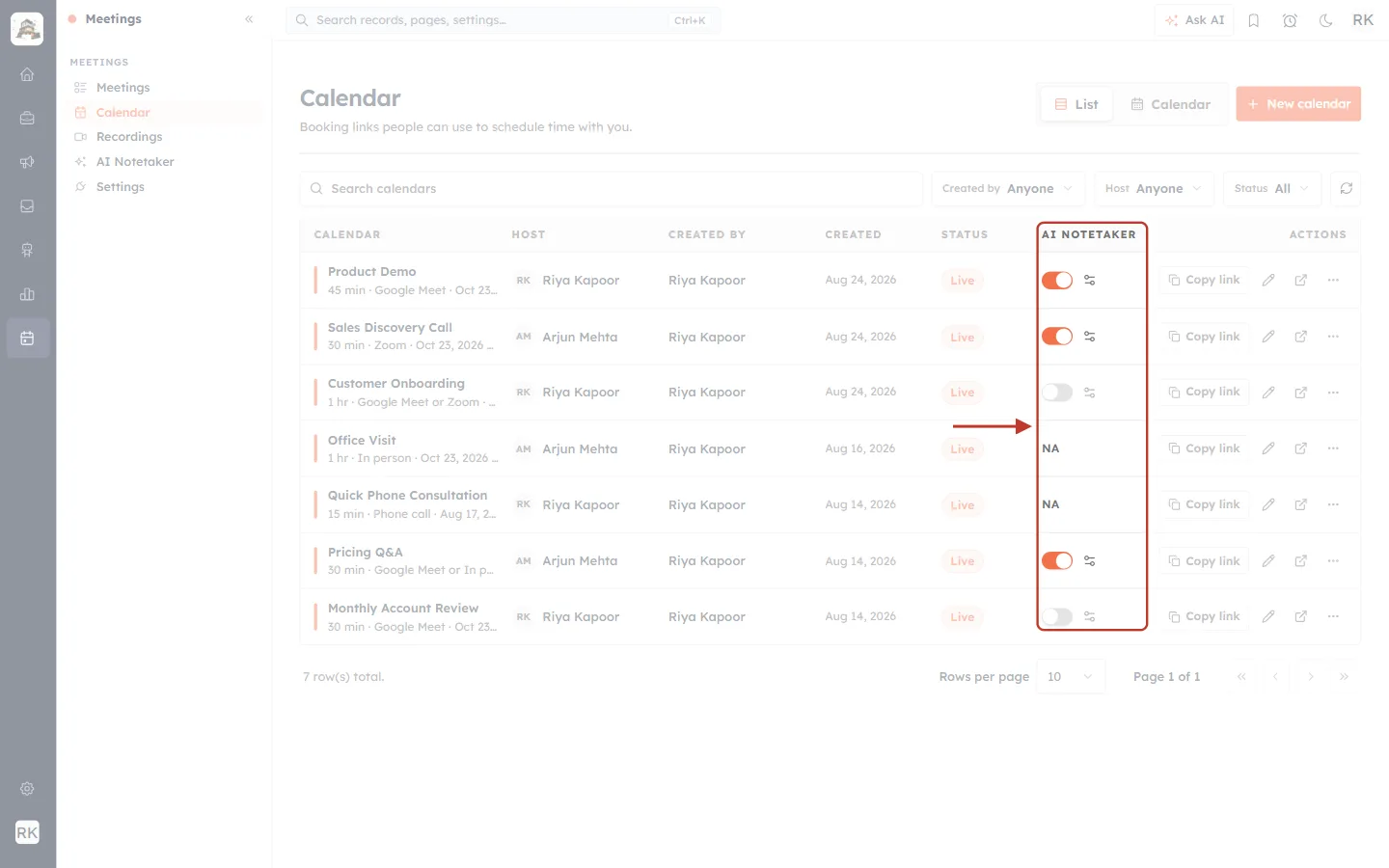The width and height of the screenshot is (1389, 868).
Task: Switch to the Calendar view tab
Action: [x=1170, y=104]
